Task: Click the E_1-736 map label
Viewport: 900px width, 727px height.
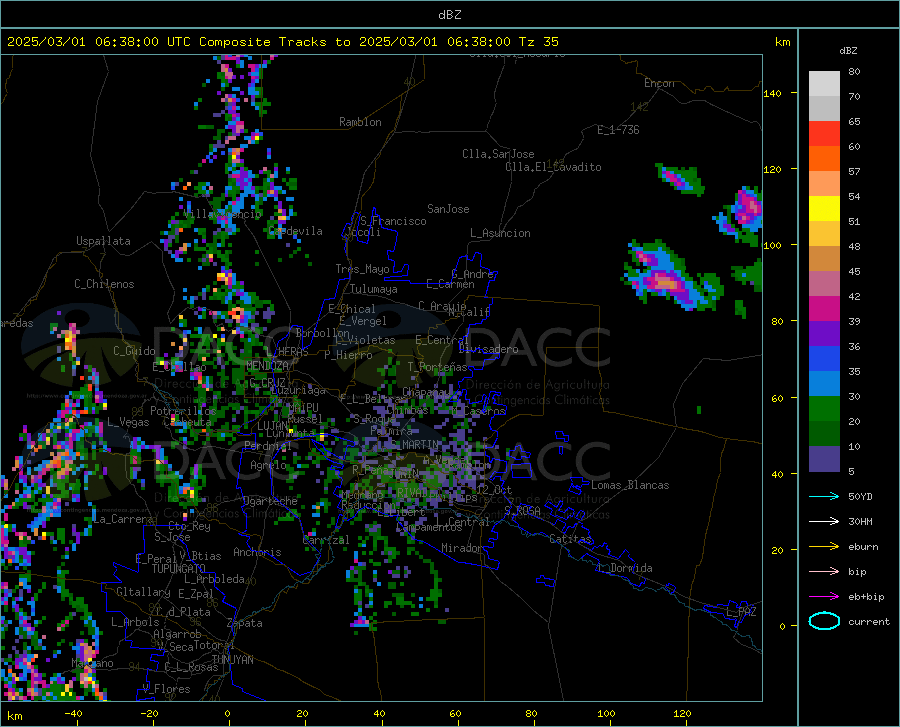Action: 618,130
